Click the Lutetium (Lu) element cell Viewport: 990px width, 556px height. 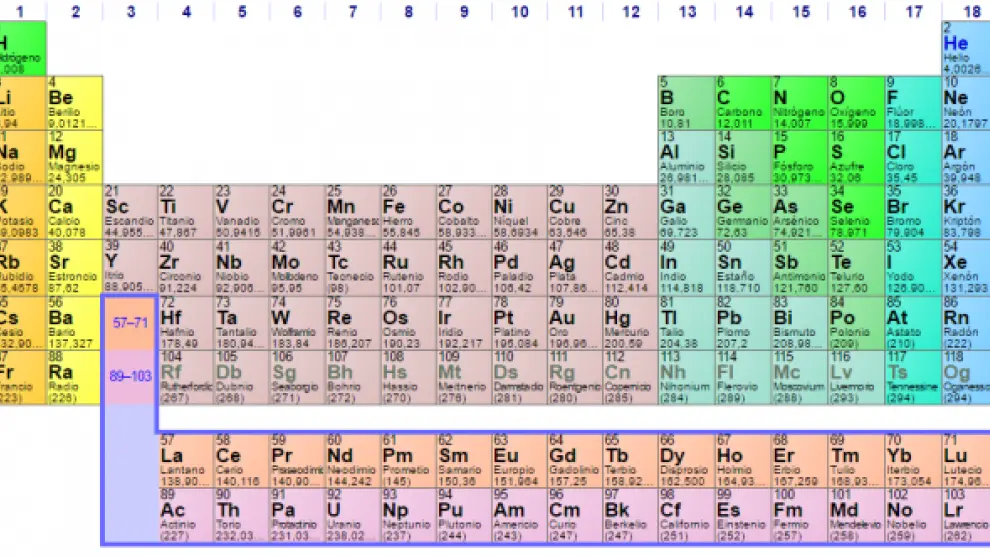(964, 460)
